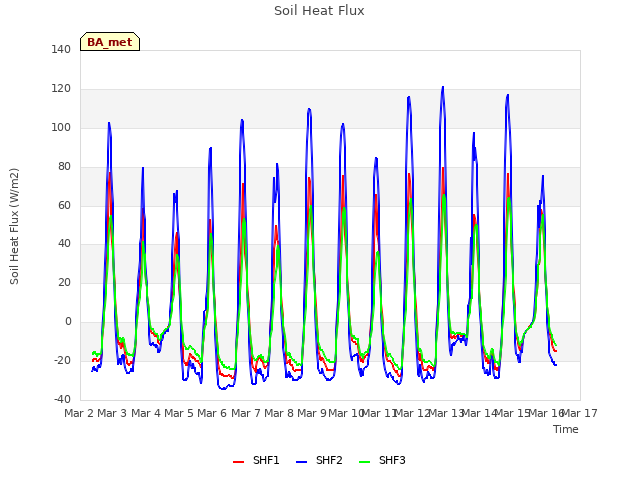Viewport: 640px width, 480px height.
Task: Toggle the SHF2 legend entry
Action: tap(319, 460)
